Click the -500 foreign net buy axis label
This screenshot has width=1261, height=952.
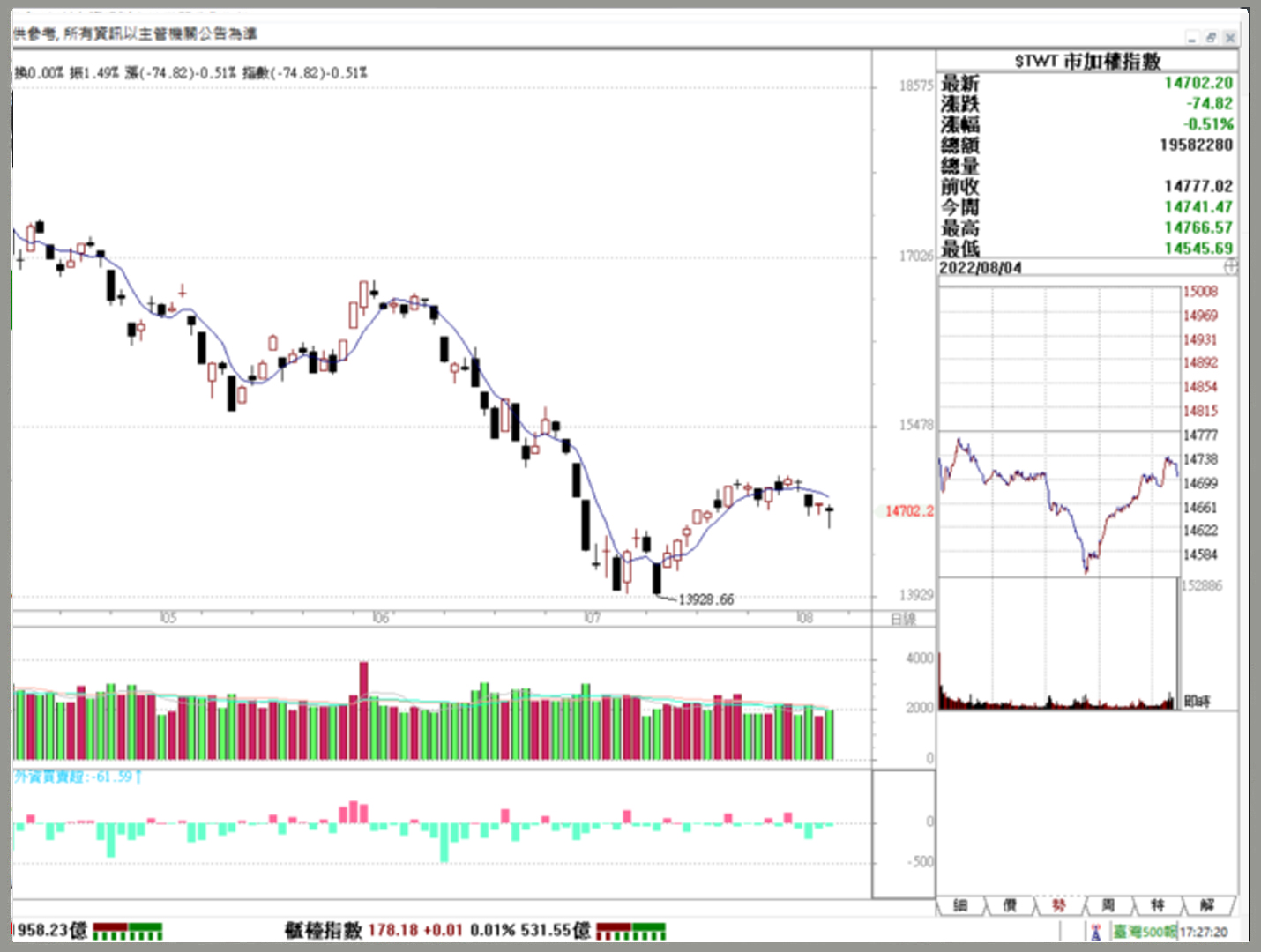[x=920, y=861]
